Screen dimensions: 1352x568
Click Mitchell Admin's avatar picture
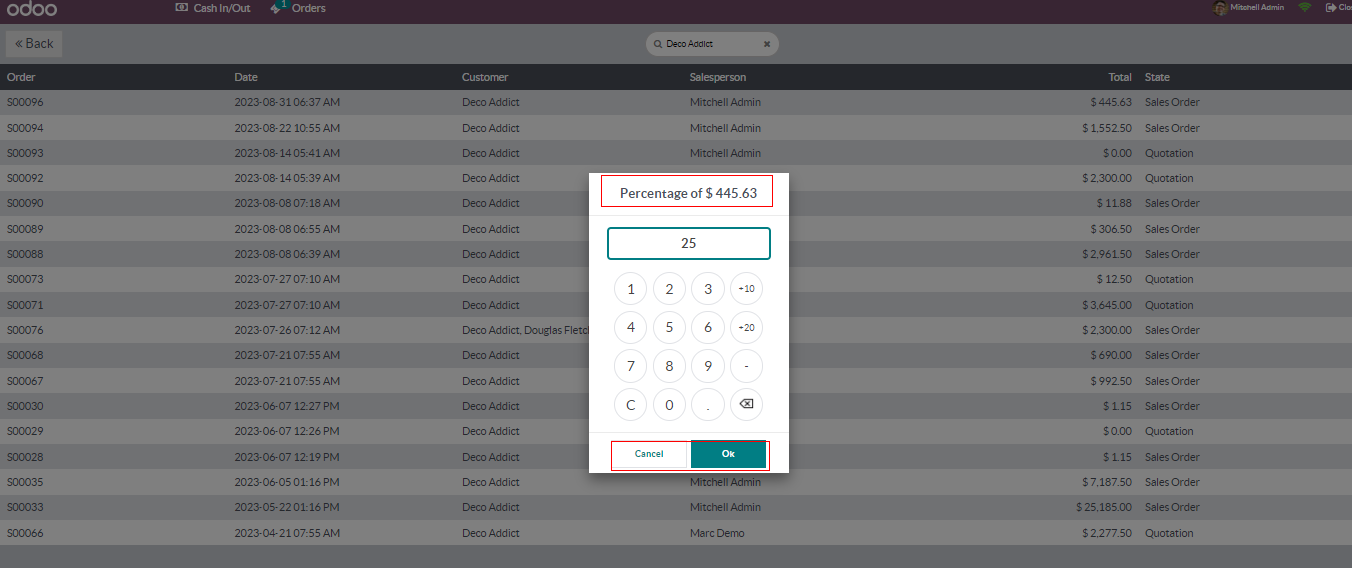tap(1220, 8)
